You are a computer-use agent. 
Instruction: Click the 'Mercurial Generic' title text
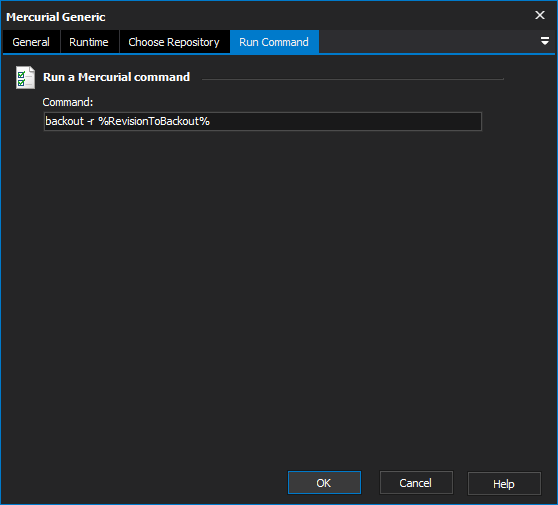(x=56, y=17)
